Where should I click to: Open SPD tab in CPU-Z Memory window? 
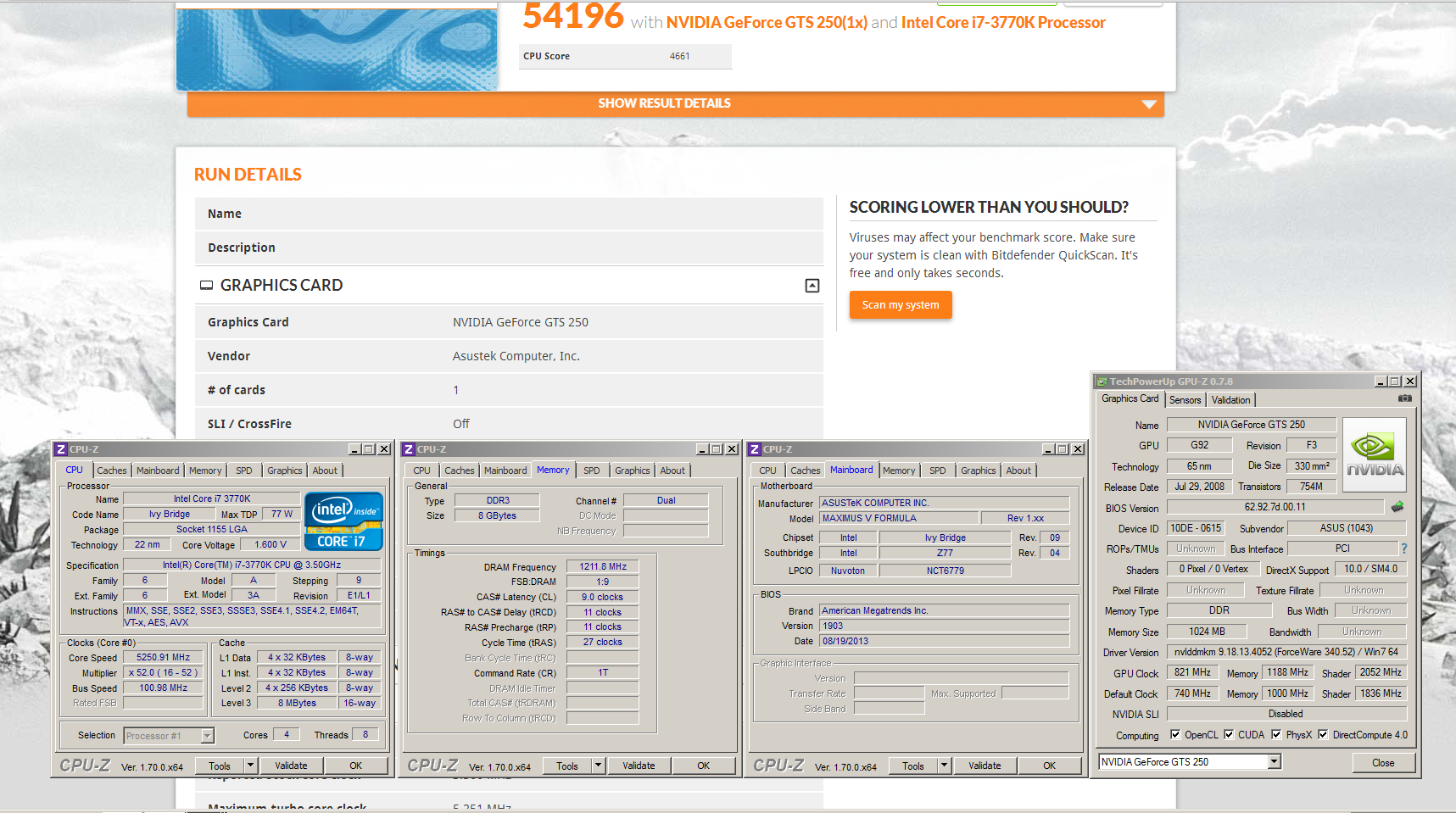pyautogui.click(x=592, y=471)
